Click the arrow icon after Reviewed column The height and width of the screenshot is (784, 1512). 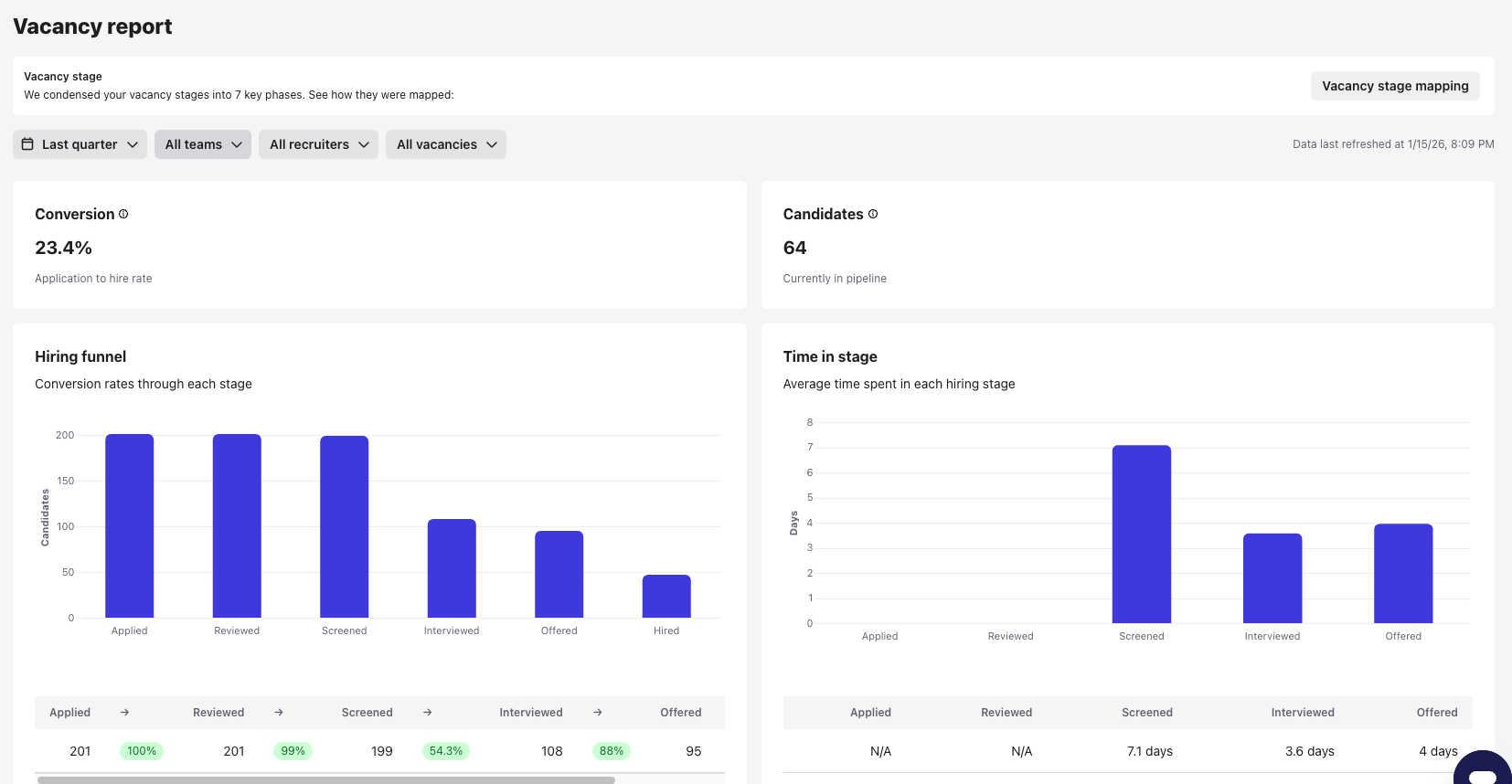pos(279,713)
